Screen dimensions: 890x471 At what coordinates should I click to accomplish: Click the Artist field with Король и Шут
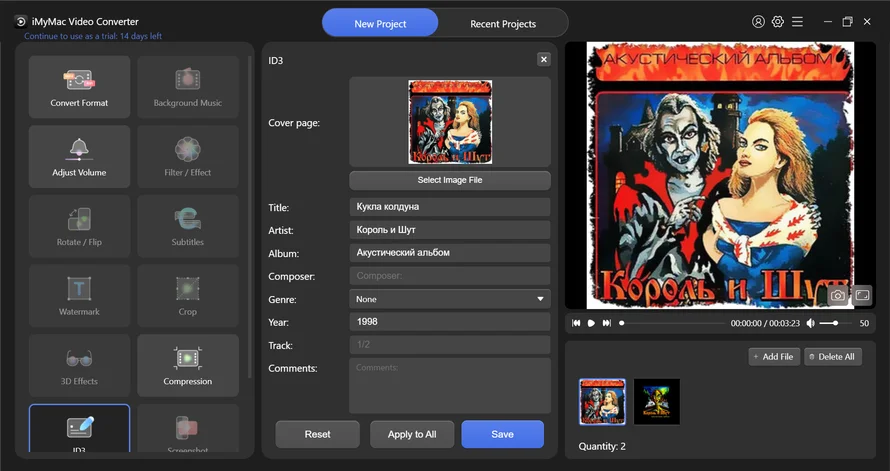450,230
